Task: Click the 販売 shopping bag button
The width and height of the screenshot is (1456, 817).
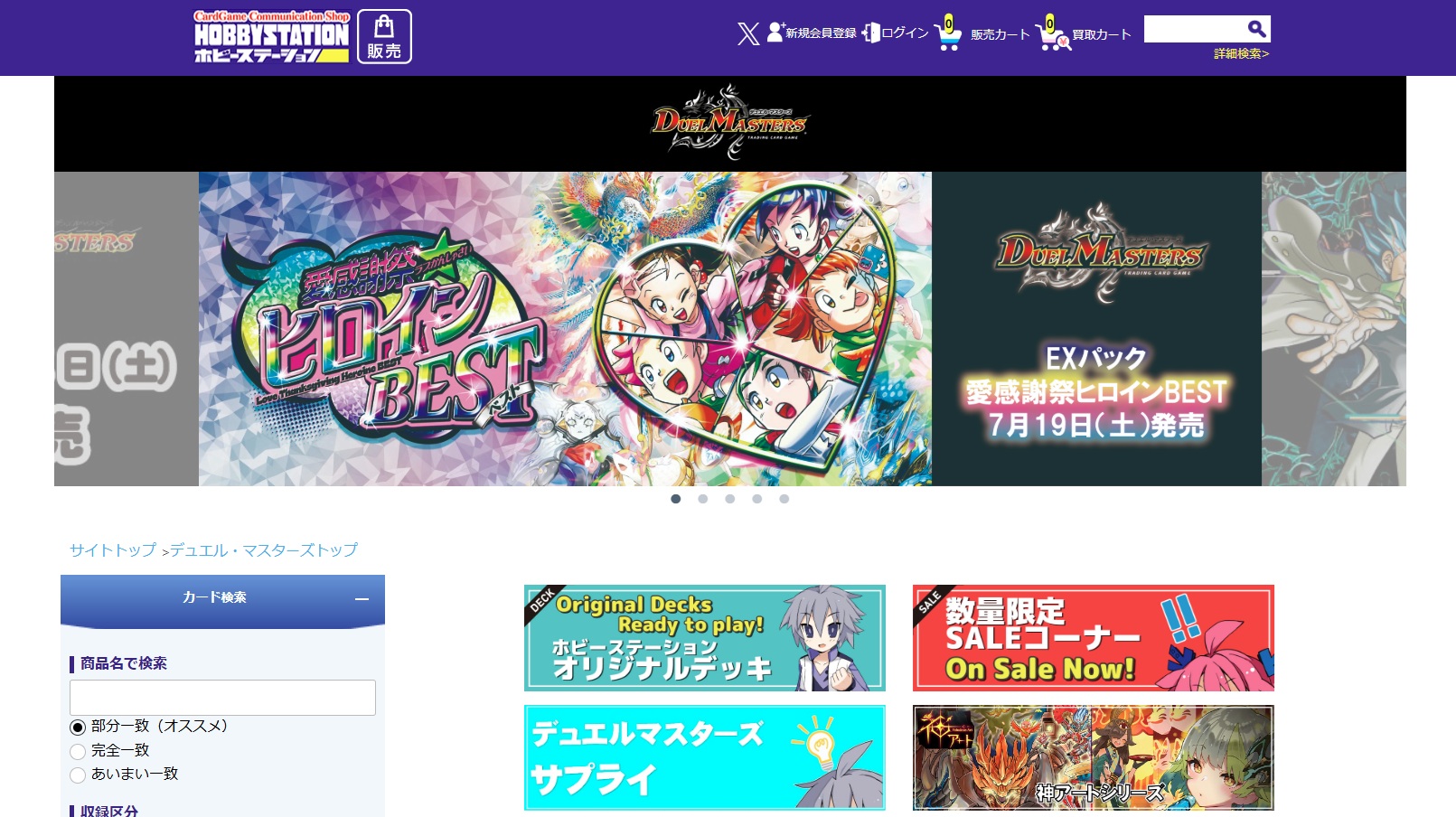Action: (x=384, y=36)
